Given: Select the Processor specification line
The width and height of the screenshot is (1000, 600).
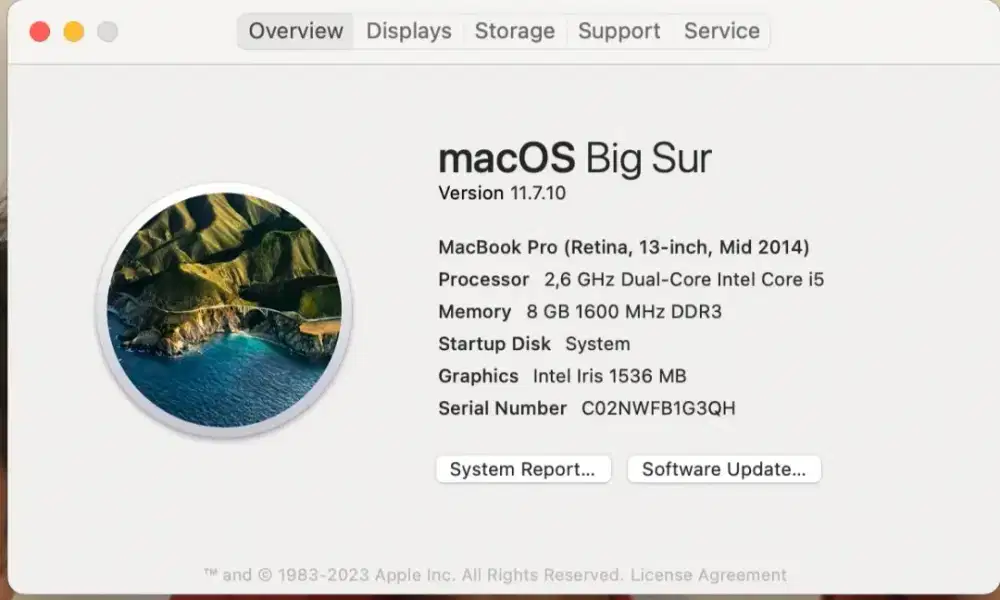Looking at the screenshot, I should pos(630,280).
